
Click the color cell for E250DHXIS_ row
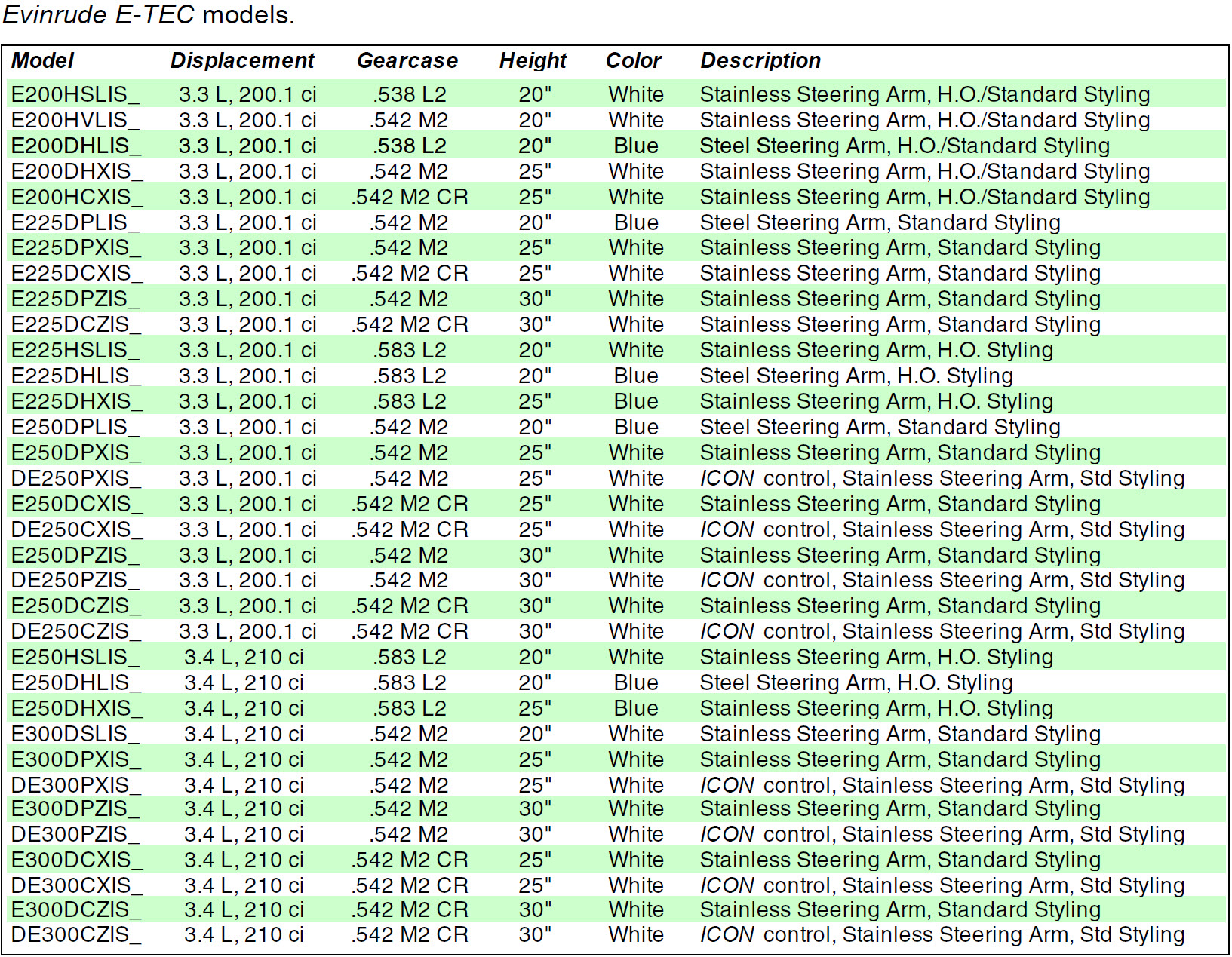(x=636, y=708)
